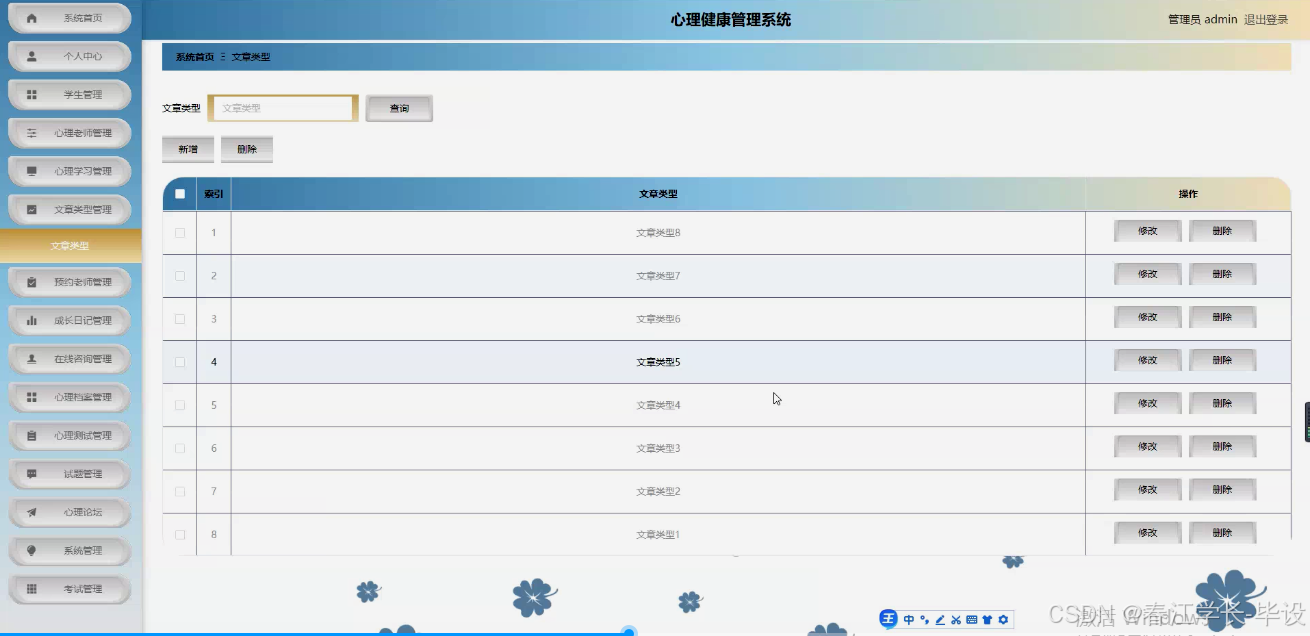Click the grid icon beside 学生管理
Screen dimensions: 1310x636
click(32, 95)
